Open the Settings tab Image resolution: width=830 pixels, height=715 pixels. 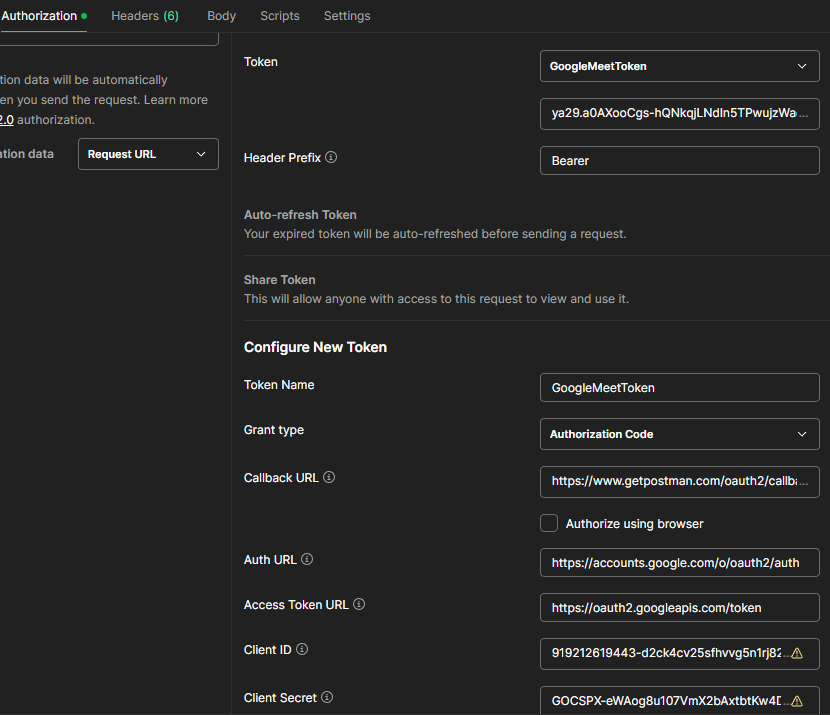pos(347,16)
